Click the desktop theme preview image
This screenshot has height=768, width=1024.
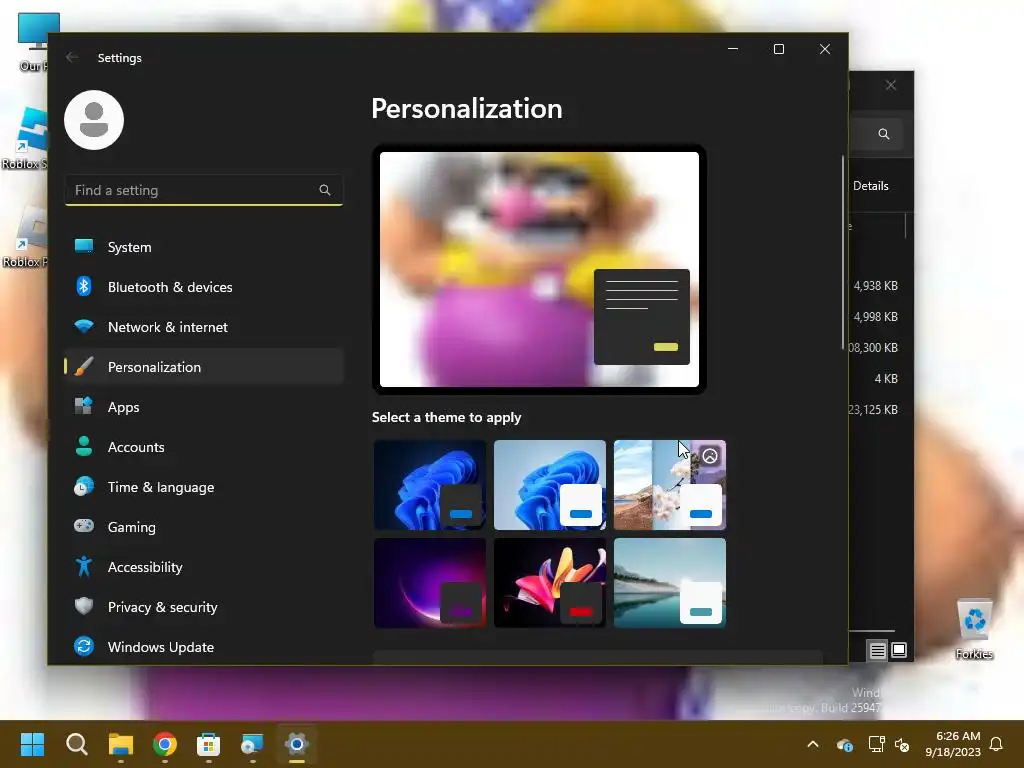click(539, 269)
